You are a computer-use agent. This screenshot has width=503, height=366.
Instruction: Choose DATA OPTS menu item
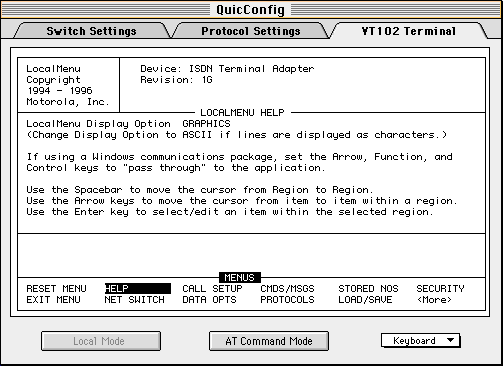[x=209, y=300]
